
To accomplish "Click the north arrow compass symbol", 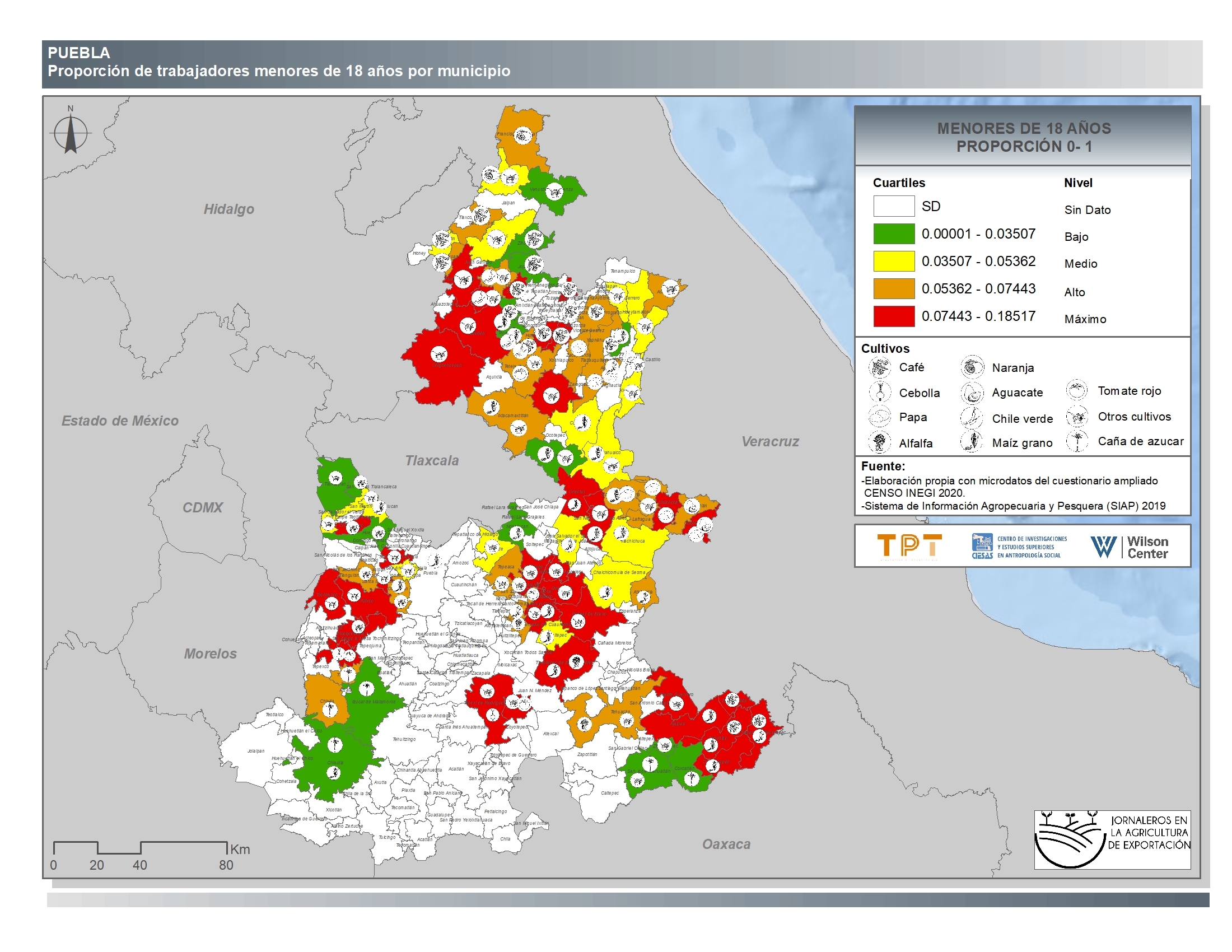I will (71, 134).
